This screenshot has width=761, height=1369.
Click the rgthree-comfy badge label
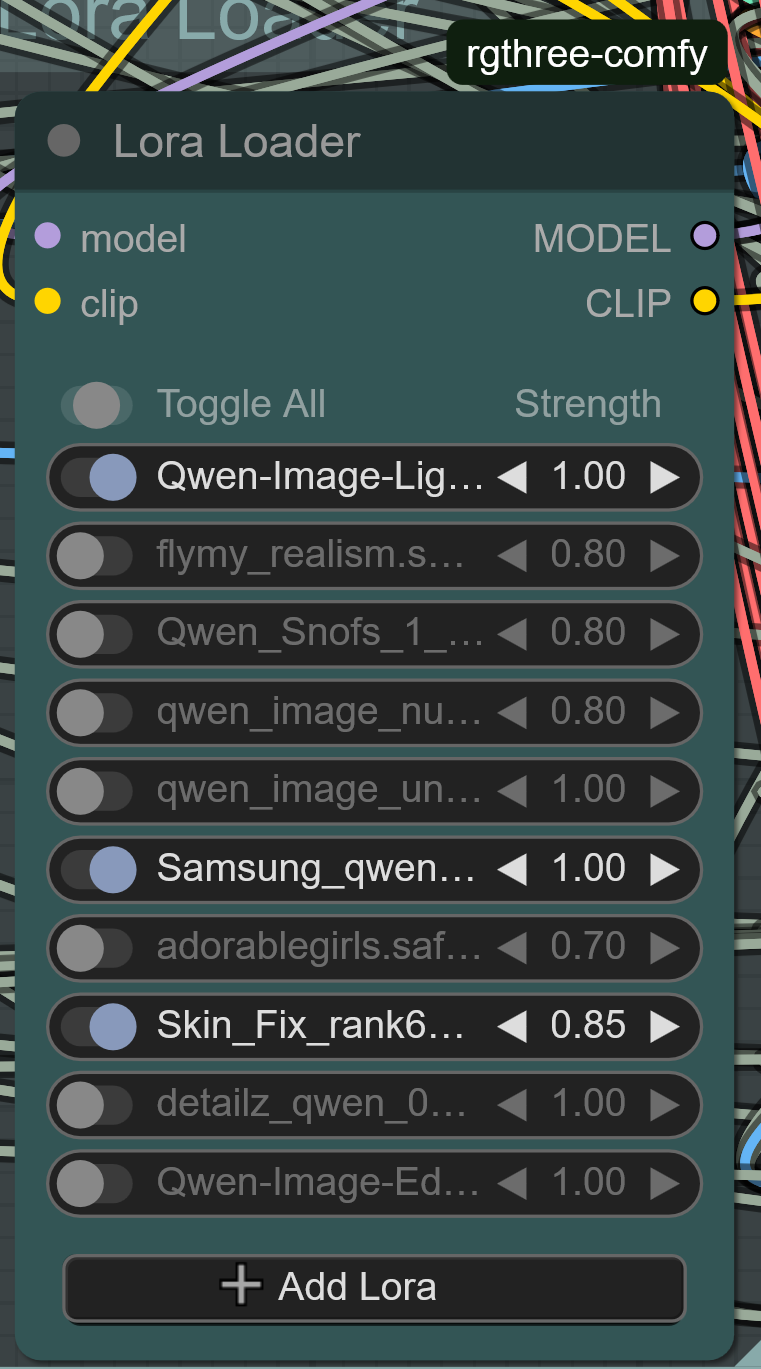[587, 53]
